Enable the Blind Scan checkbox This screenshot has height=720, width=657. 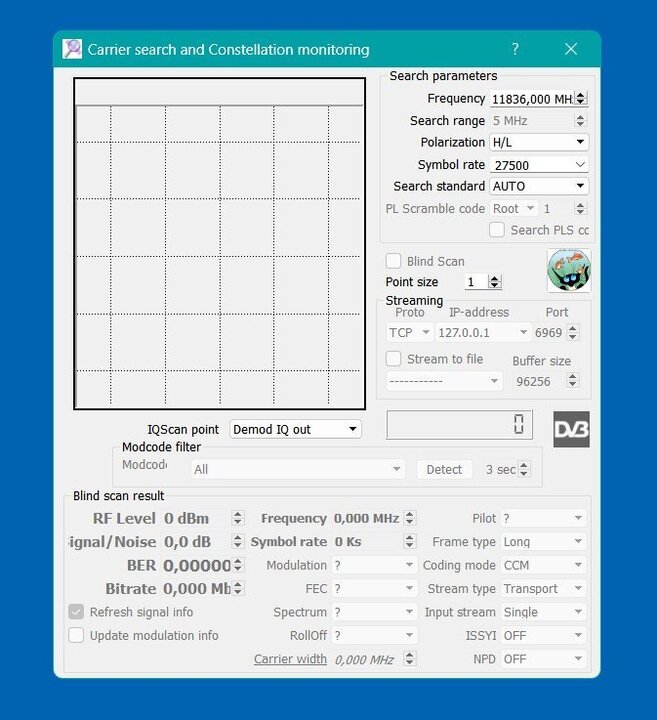(394, 261)
